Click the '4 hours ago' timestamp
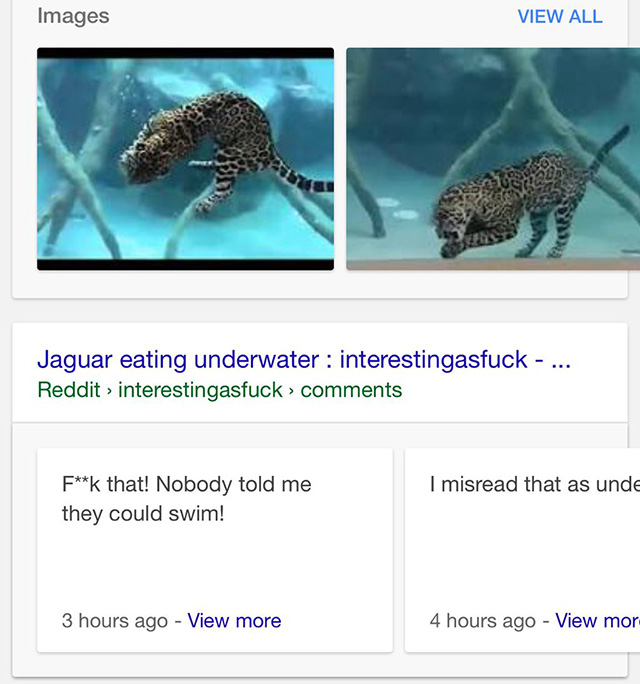 pyautogui.click(x=483, y=620)
